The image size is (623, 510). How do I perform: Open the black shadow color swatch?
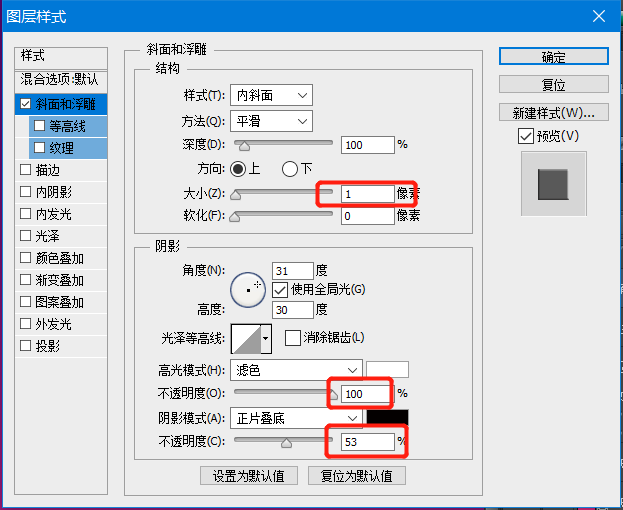(x=387, y=417)
